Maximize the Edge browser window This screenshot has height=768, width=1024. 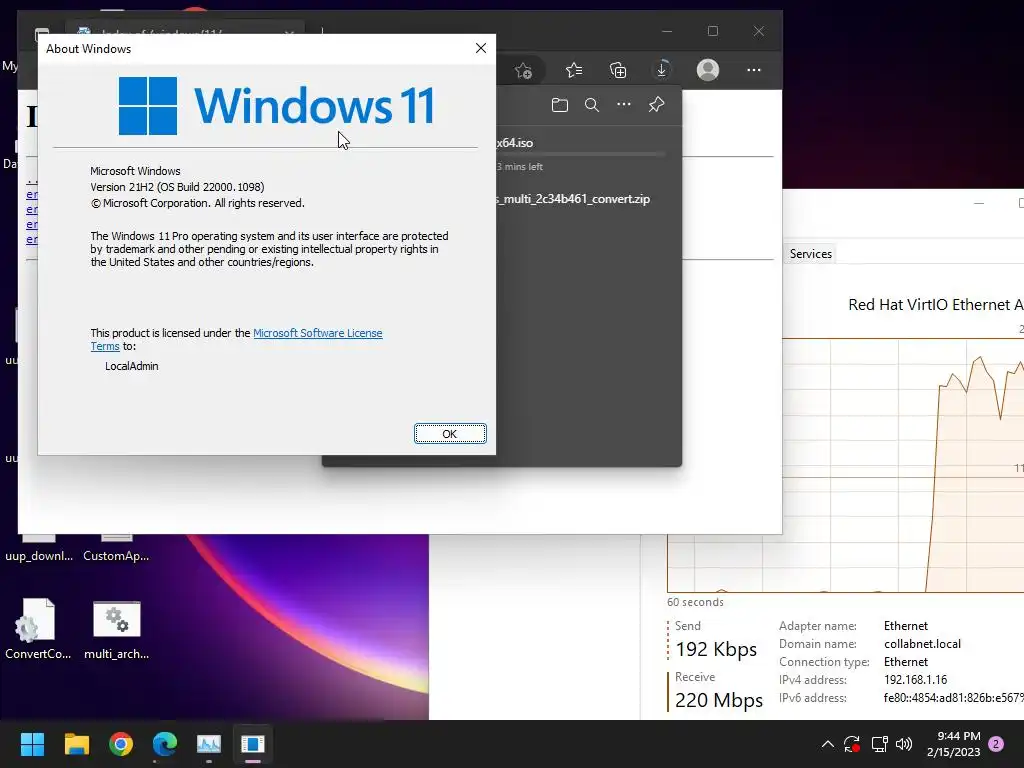click(x=712, y=31)
